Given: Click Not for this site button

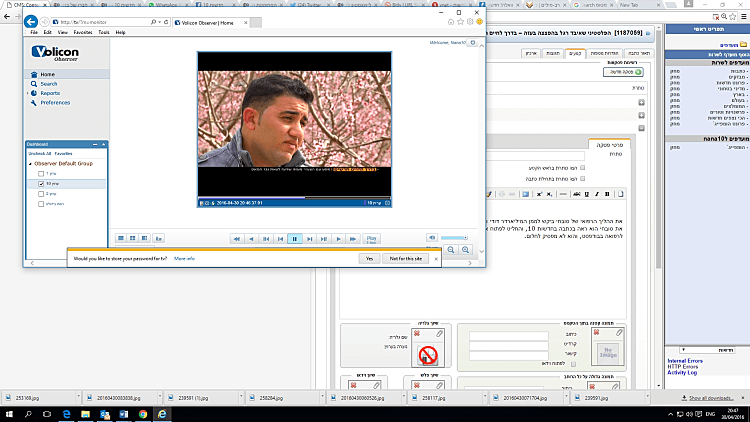Looking at the screenshot, I should pyautogui.click(x=408, y=258).
